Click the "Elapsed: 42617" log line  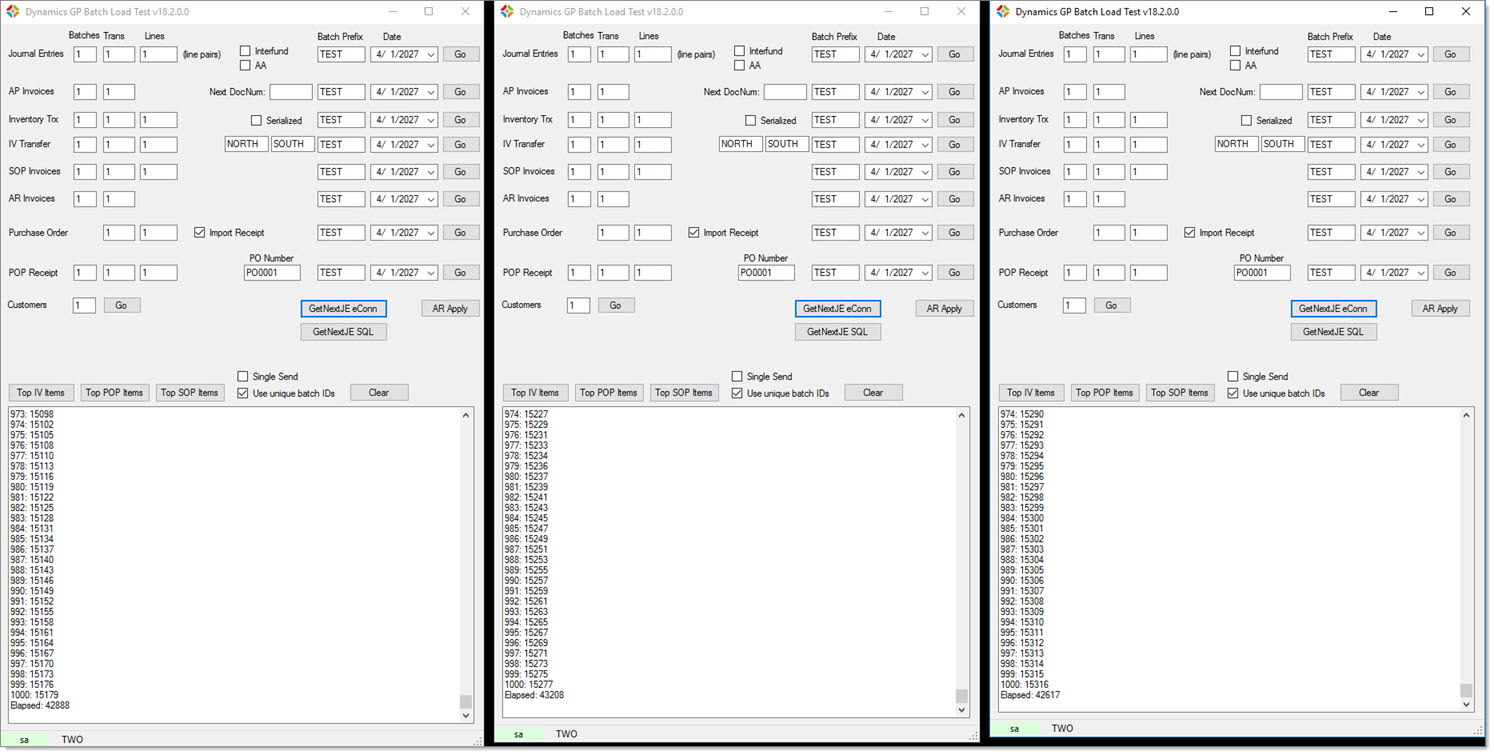click(x=1030, y=695)
